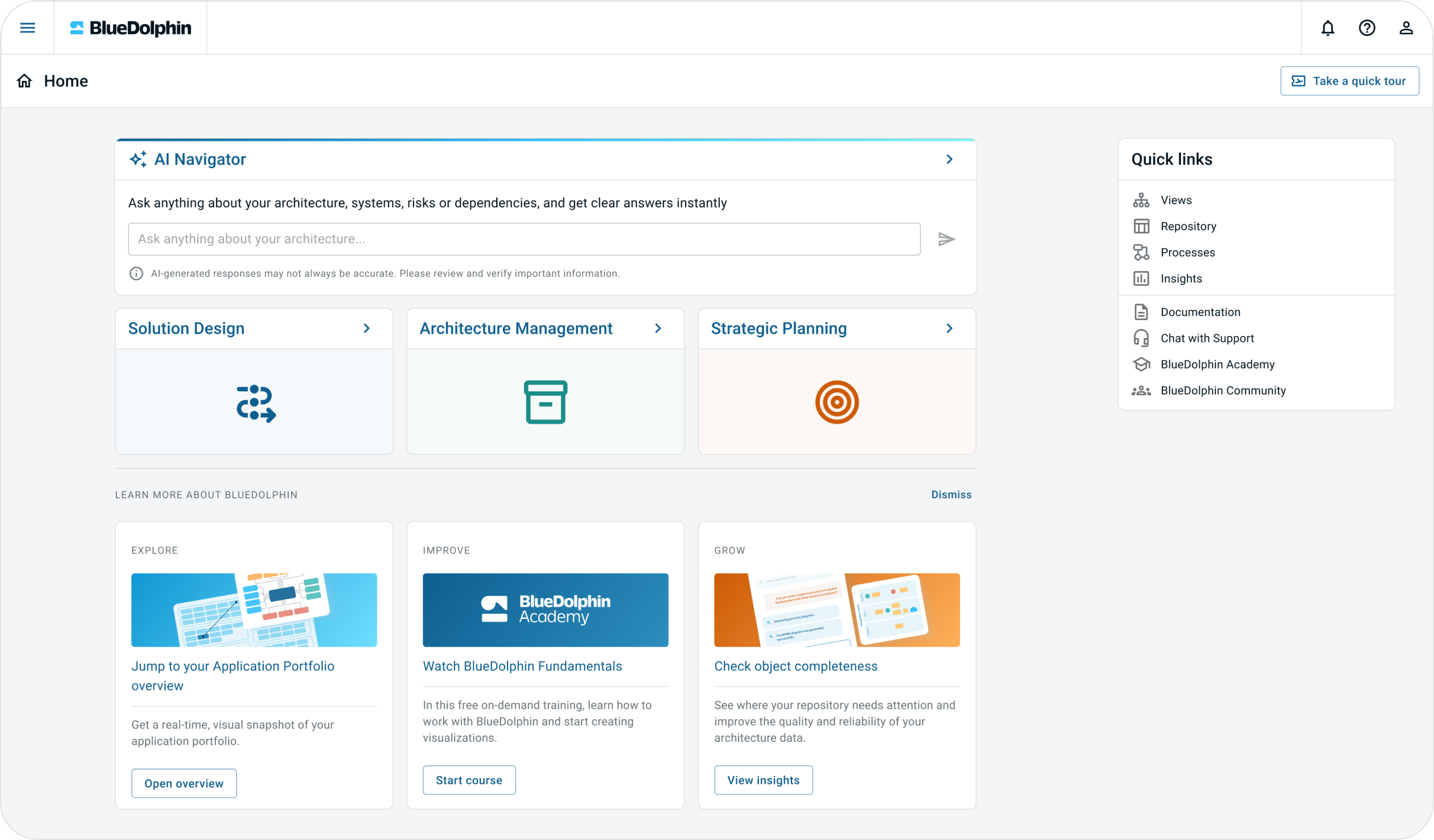This screenshot has height=840, width=1434.
Task: Open Views from Quick links
Action: pos(1175,200)
